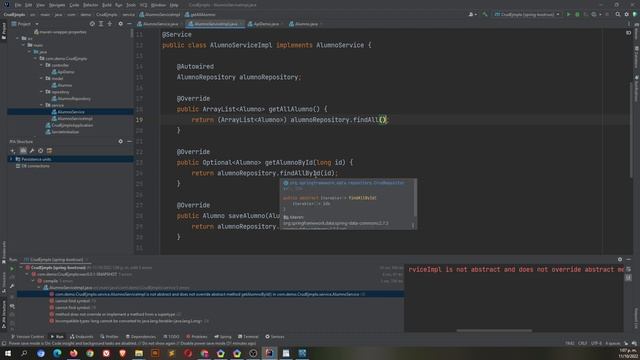Select ApiDemo class in the project tree
Screen dimensions: 640x360
(x=63, y=72)
